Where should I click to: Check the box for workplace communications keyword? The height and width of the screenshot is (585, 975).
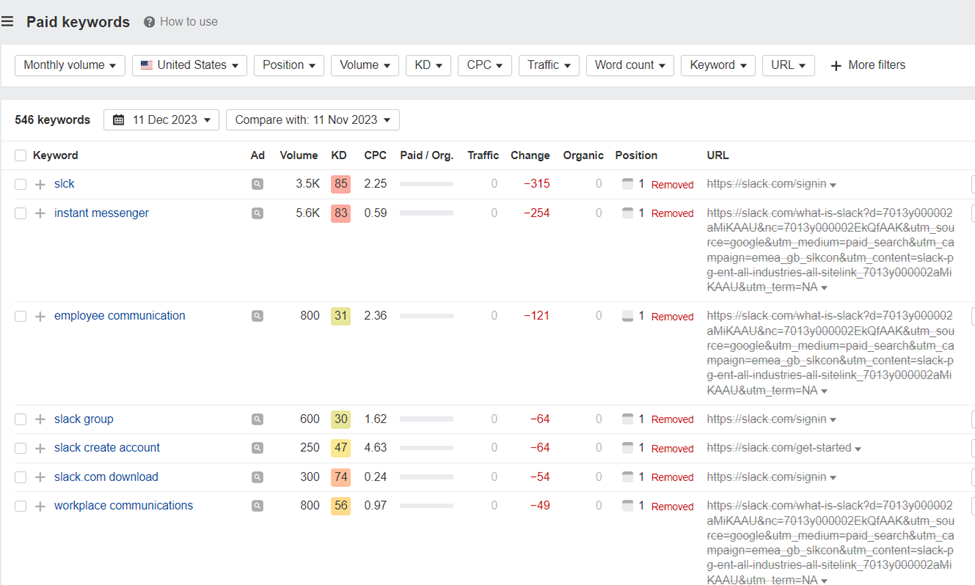21,506
